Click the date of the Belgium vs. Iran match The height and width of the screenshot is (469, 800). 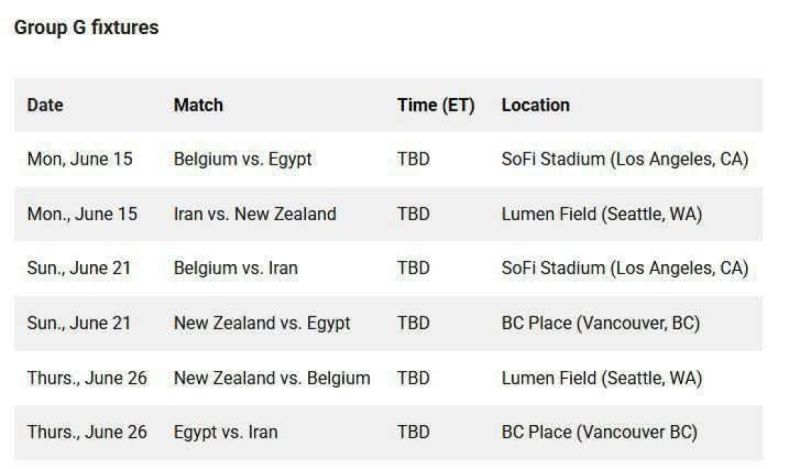point(78,269)
